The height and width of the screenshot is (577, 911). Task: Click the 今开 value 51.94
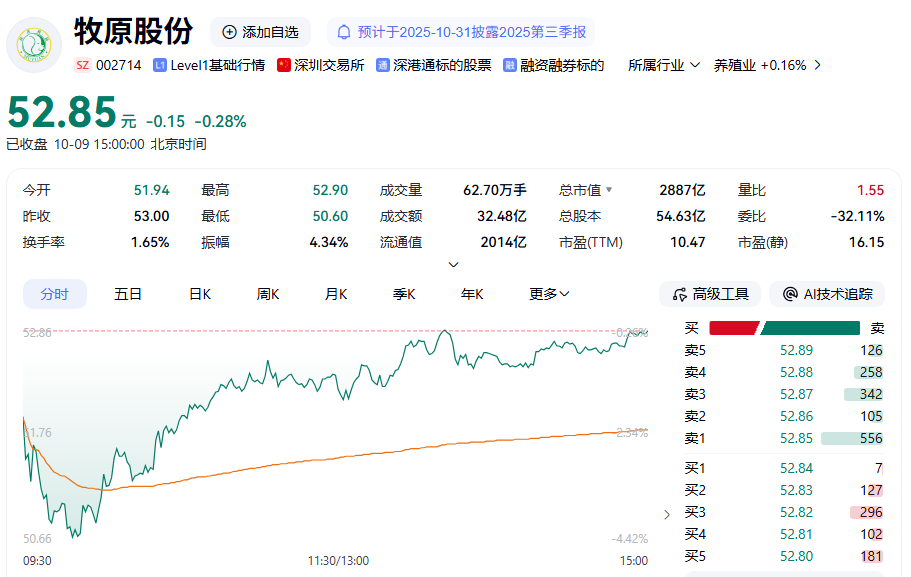pyautogui.click(x=152, y=190)
